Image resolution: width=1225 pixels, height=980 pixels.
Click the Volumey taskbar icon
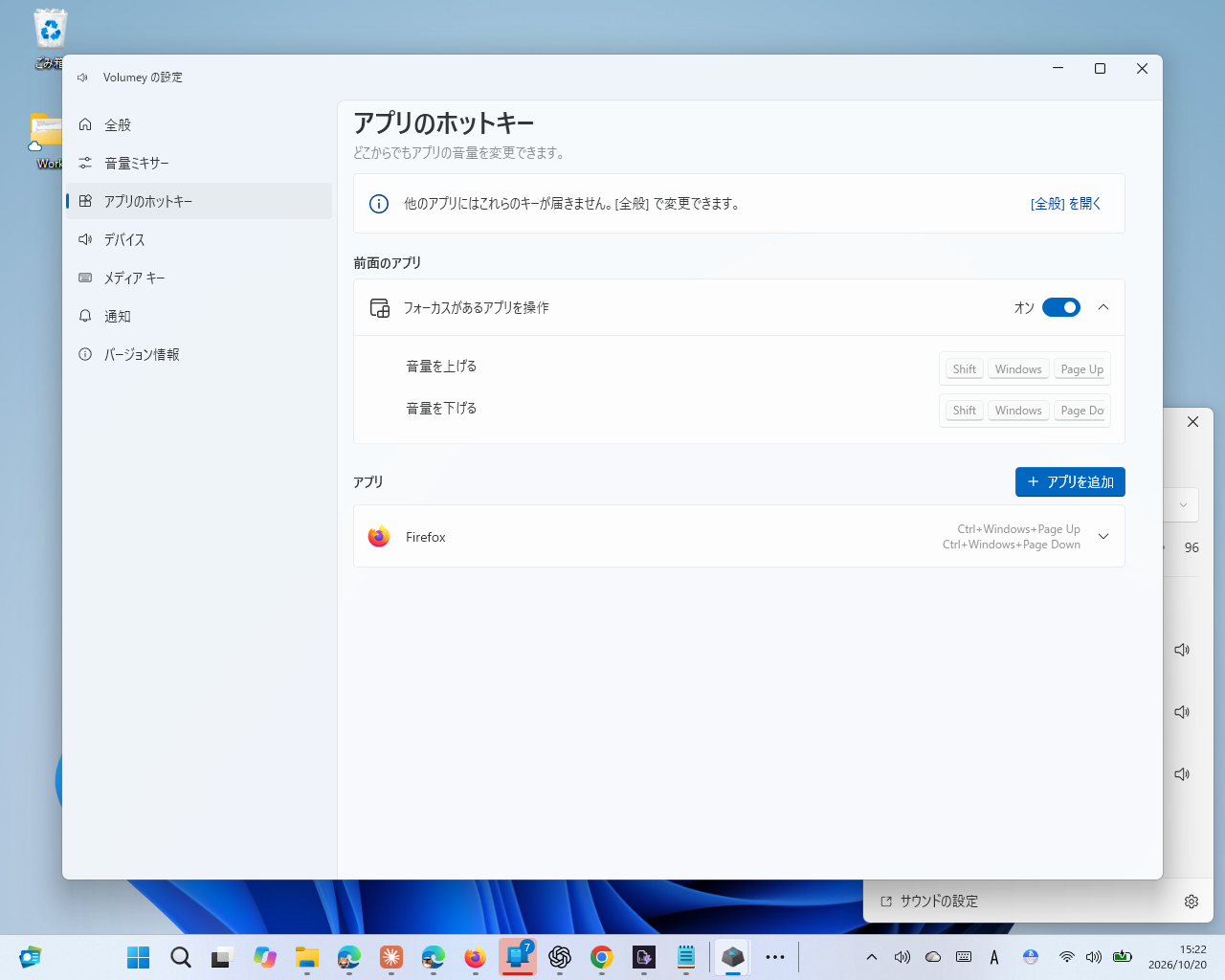tap(733, 957)
